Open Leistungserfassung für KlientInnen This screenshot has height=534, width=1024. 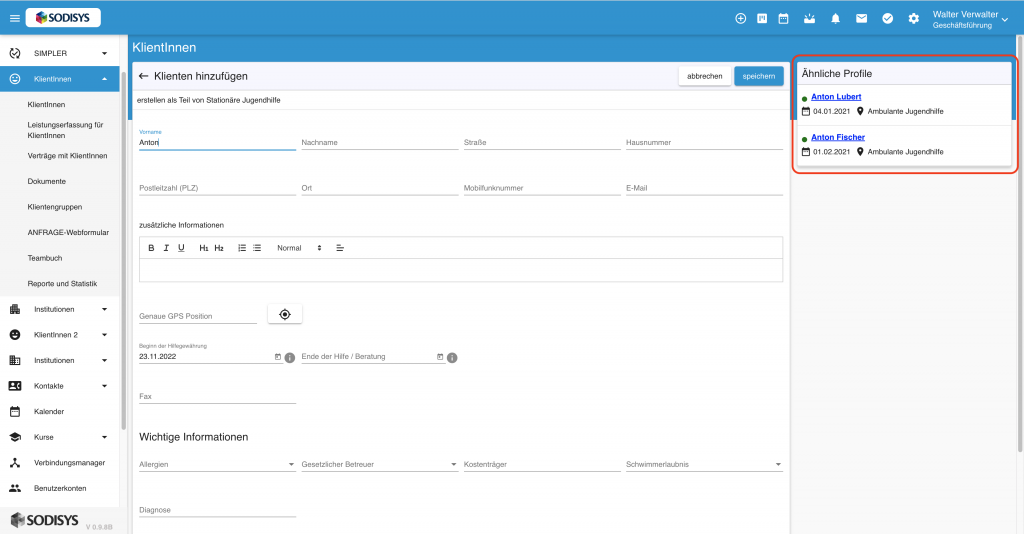click(65, 130)
